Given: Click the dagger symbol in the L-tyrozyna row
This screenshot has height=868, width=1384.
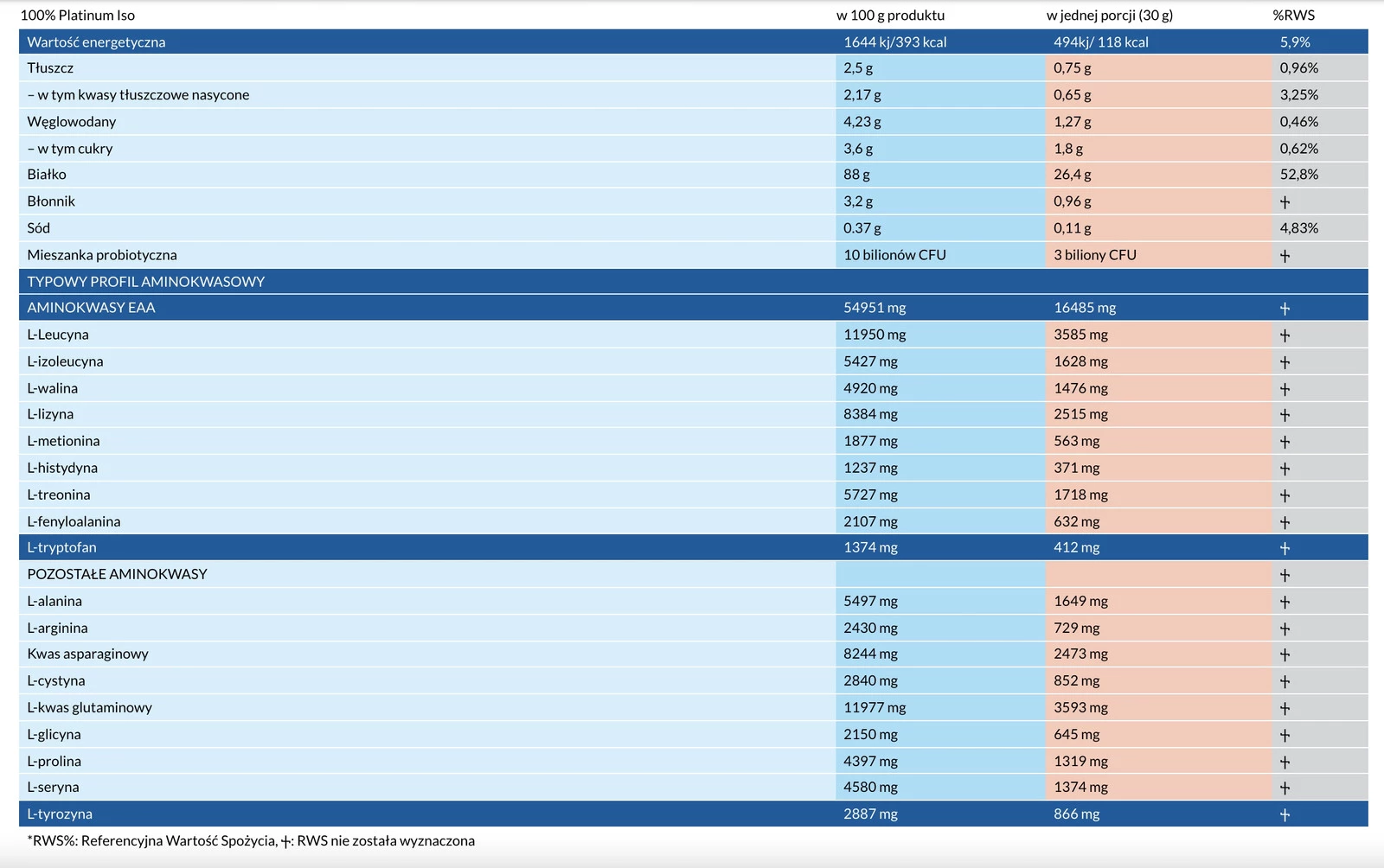Looking at the screenshot, I should [x=1285, y=814].
